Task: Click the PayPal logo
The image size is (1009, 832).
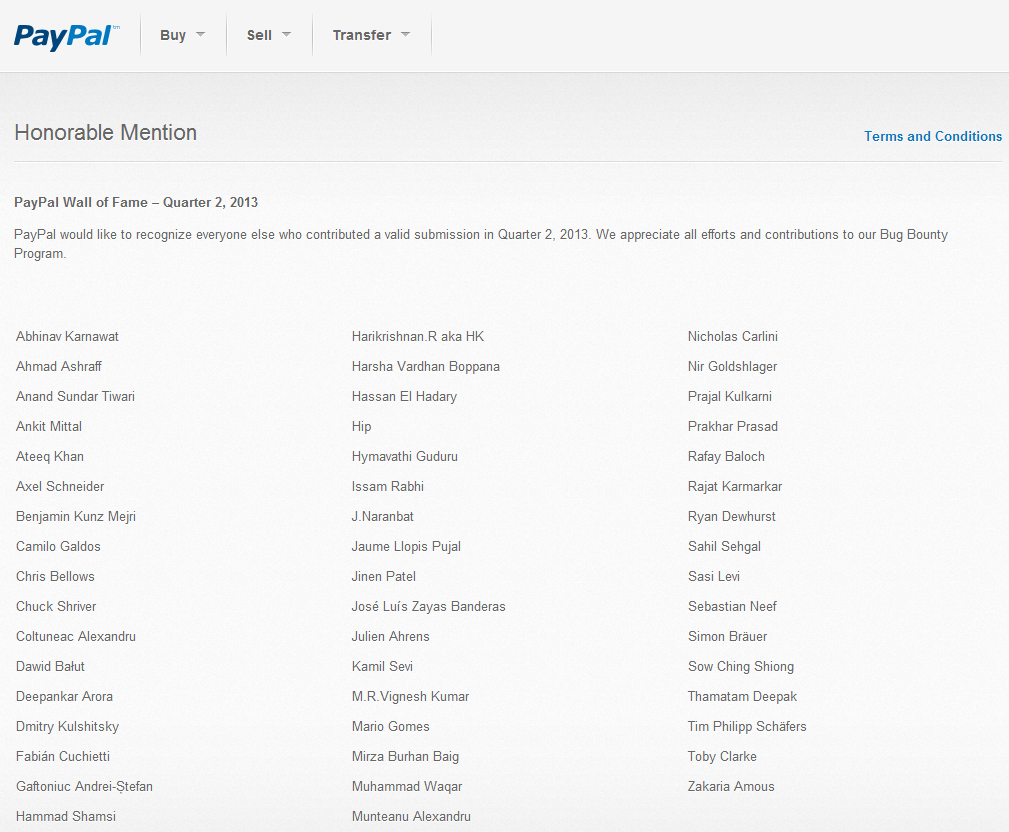Action: tap(66, 36)
